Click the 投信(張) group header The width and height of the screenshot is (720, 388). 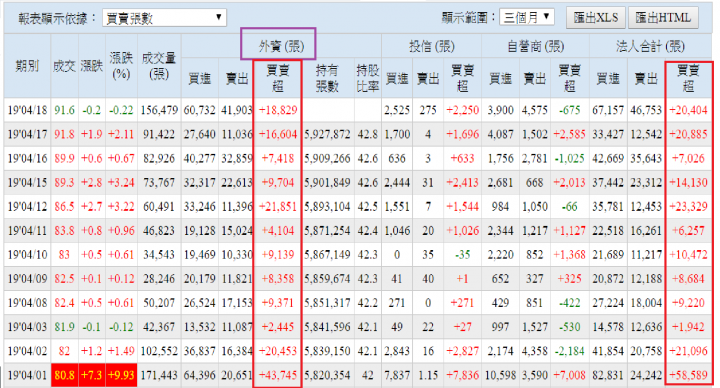pos(431,46)
